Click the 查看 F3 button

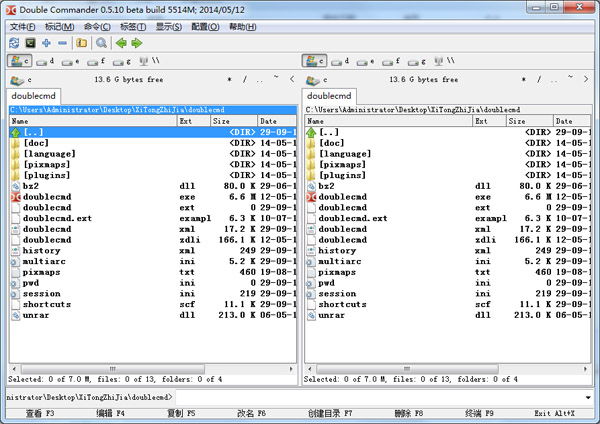40,413
